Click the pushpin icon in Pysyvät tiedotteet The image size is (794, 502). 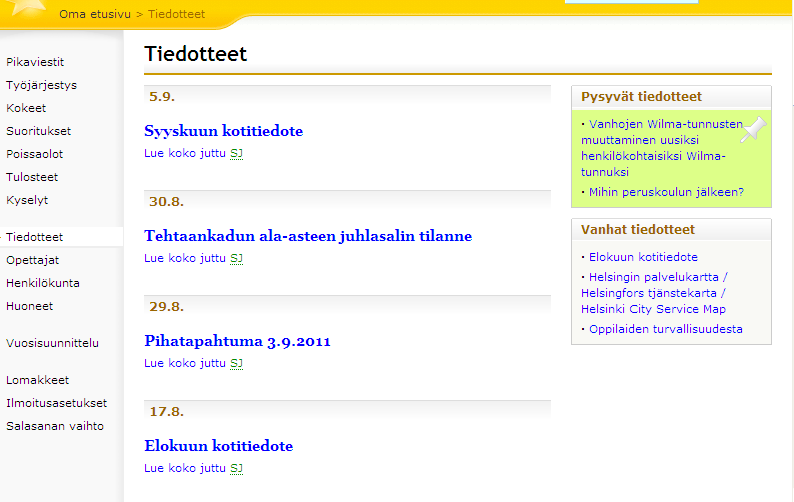tap(753, 129)
